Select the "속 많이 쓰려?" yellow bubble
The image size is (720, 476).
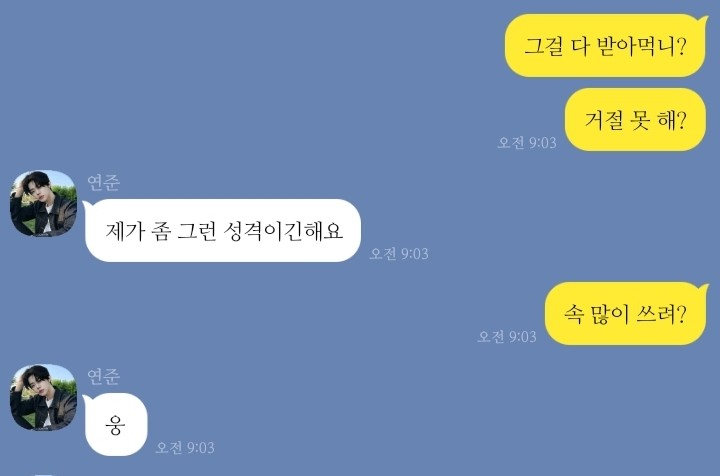coord(626,314)
